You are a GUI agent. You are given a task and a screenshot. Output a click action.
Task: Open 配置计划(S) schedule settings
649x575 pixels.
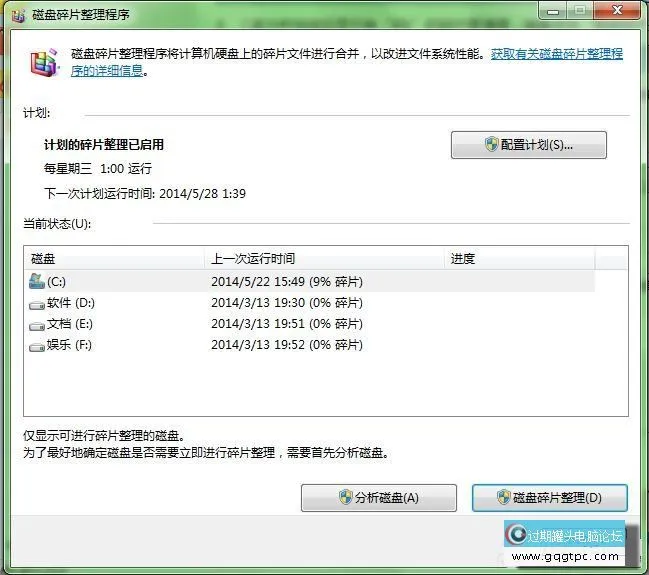coord(528,145)
